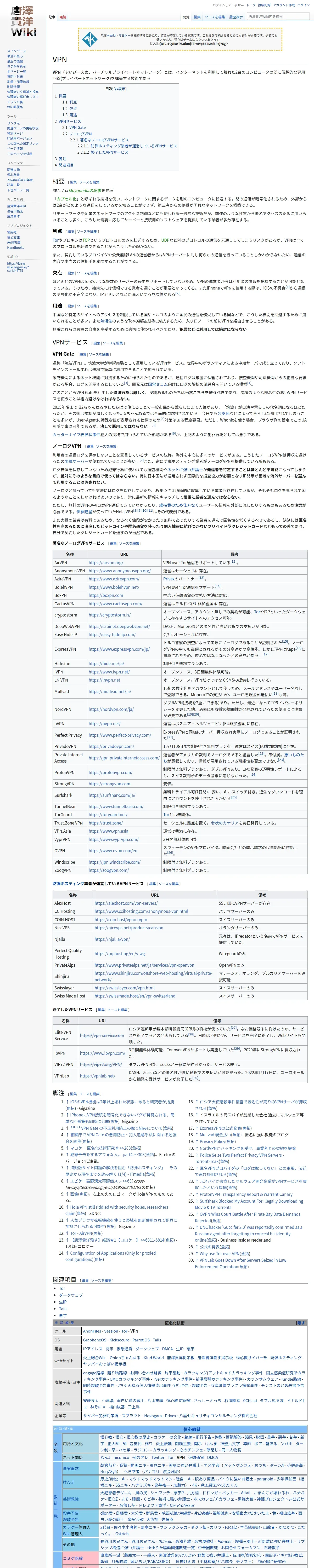Open おまかせ表示 in sidebar
Viewport: 314px width, 1568px height.
pyautogui.click(x=16, y=66)
